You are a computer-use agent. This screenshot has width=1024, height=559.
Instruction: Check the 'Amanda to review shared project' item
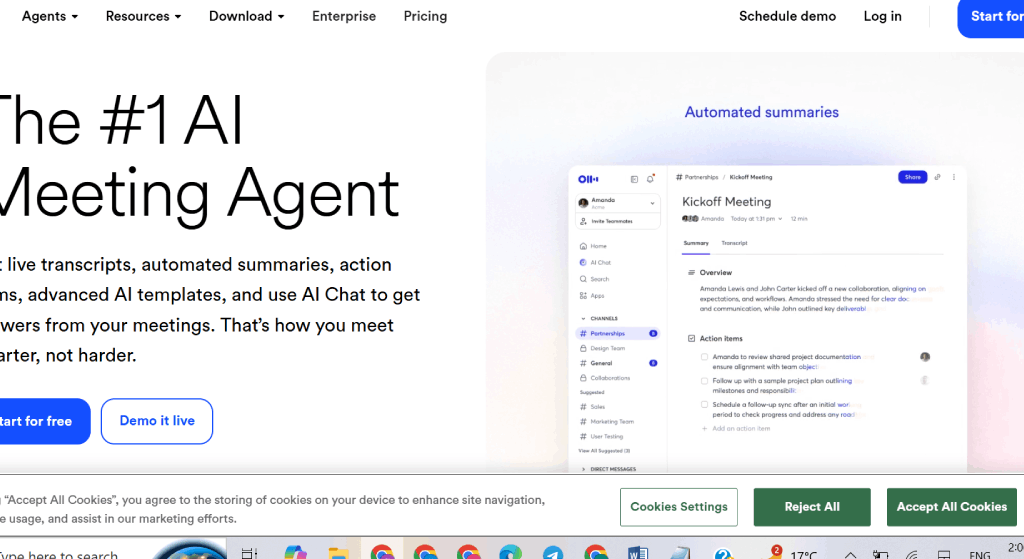pyautogui.click(x=704, y=357)
